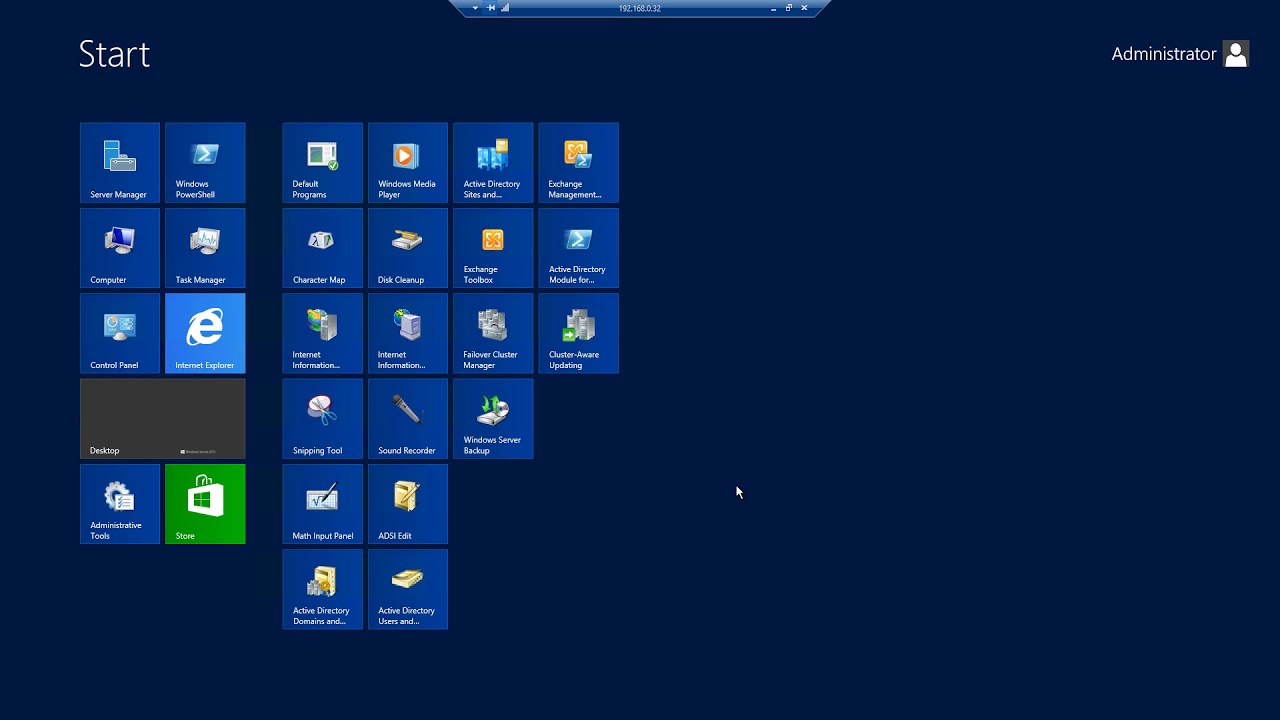Open Windows Server Backup tile
The width and height of the screenshot is (1280, 720).
493,418
